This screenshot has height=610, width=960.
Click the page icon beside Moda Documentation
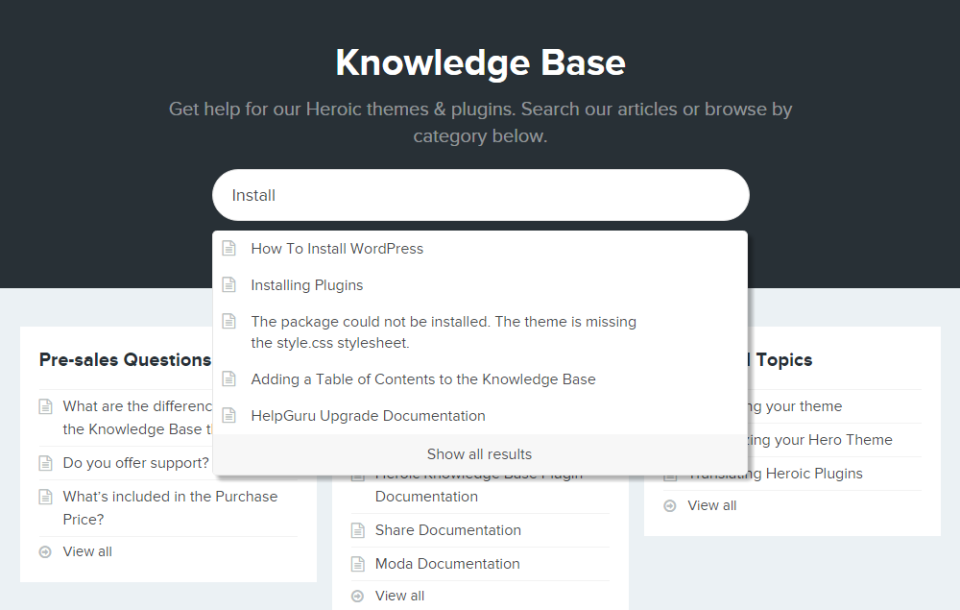357,563
